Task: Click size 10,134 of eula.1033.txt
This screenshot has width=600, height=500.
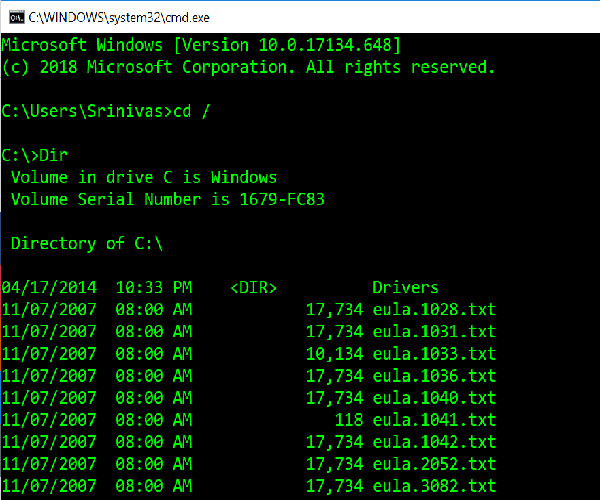Action: click(334, 354)
